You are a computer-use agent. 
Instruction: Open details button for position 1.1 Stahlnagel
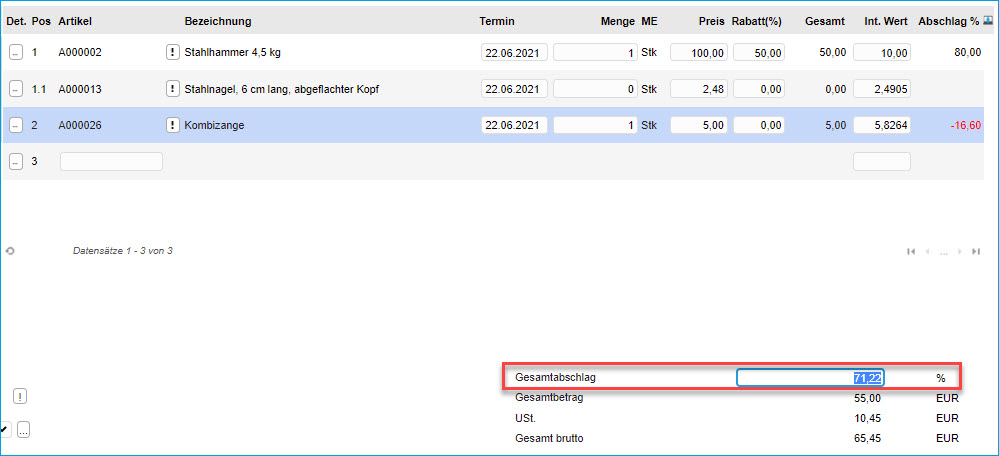(15, 89)
